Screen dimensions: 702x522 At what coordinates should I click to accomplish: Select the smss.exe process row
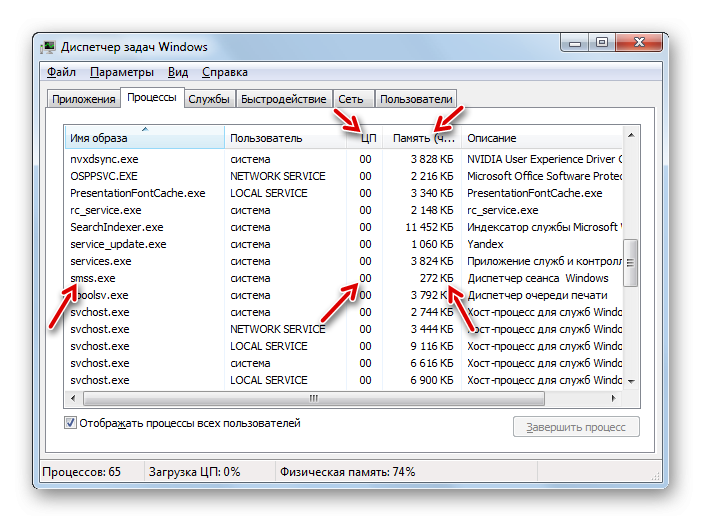coord(93,278)
